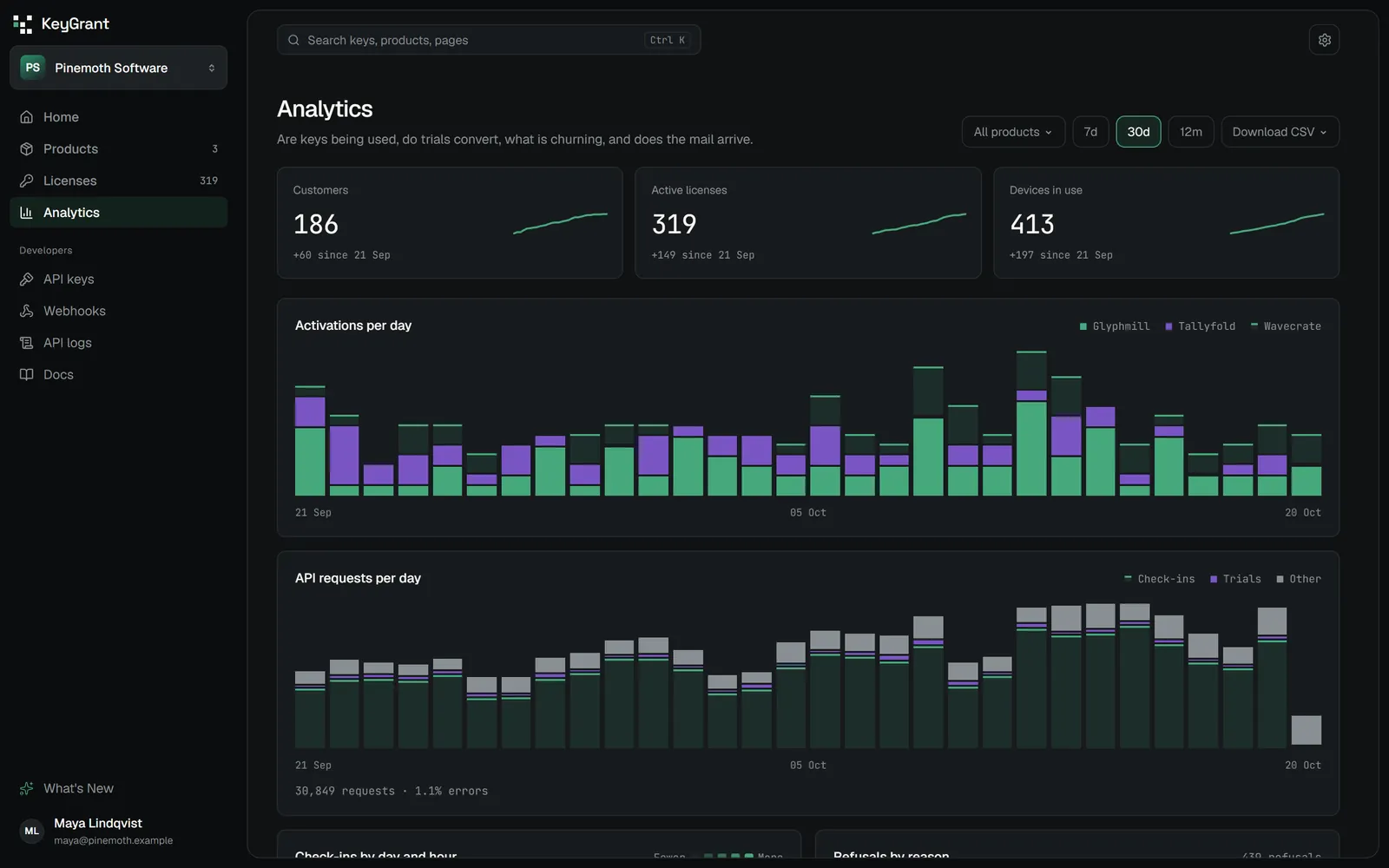This screenshot has height=868, width=1389.
Task: Click the Devices in use value 413
Action: [1032, 225]
